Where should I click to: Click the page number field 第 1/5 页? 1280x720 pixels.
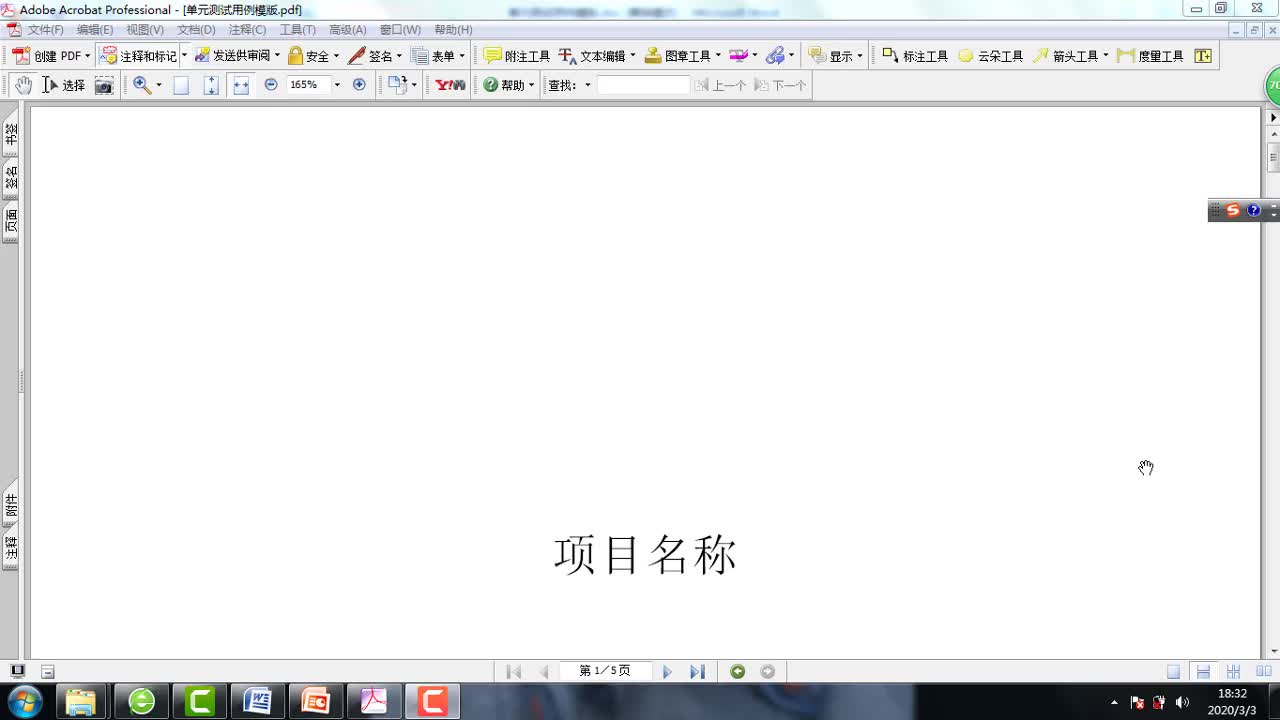[605, 671]
